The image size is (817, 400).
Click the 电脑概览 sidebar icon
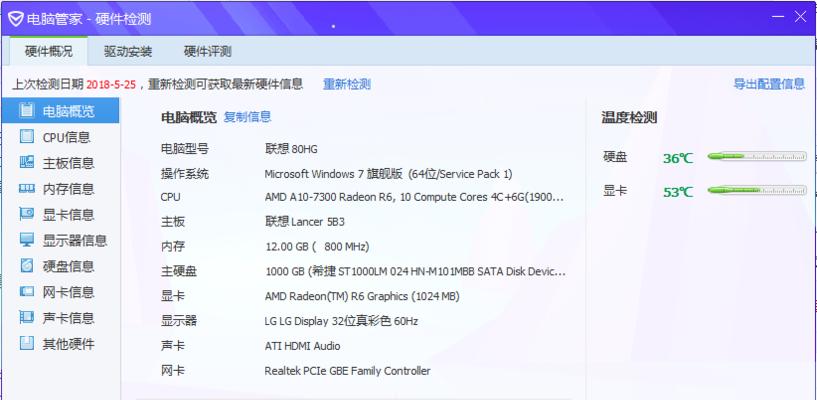tap(27, 110)
